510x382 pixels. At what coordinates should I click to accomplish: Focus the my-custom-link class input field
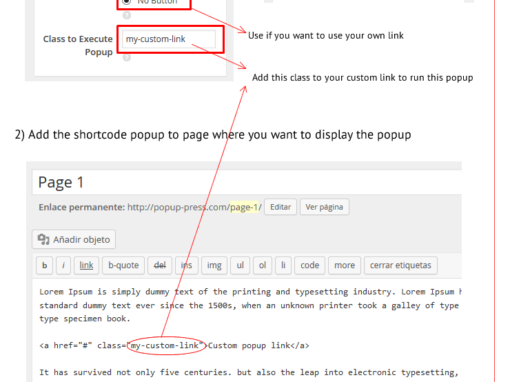169,39
